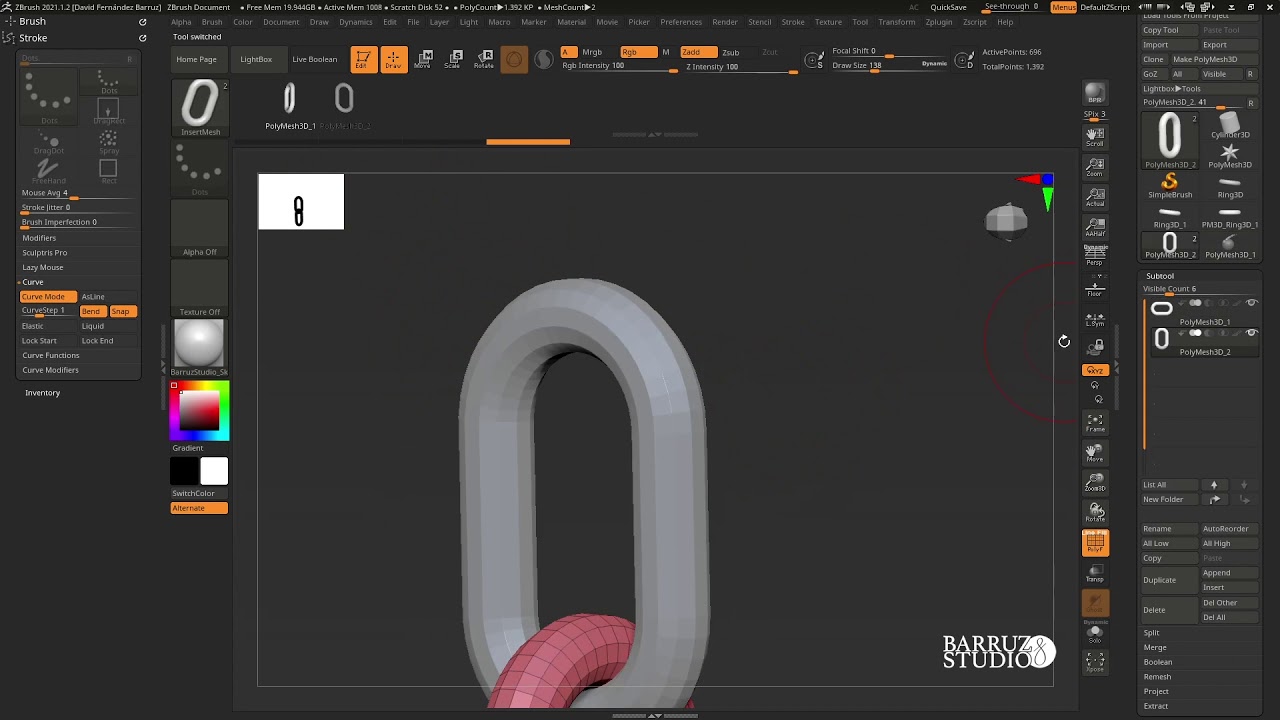Open the Render menu

(725, 22)
